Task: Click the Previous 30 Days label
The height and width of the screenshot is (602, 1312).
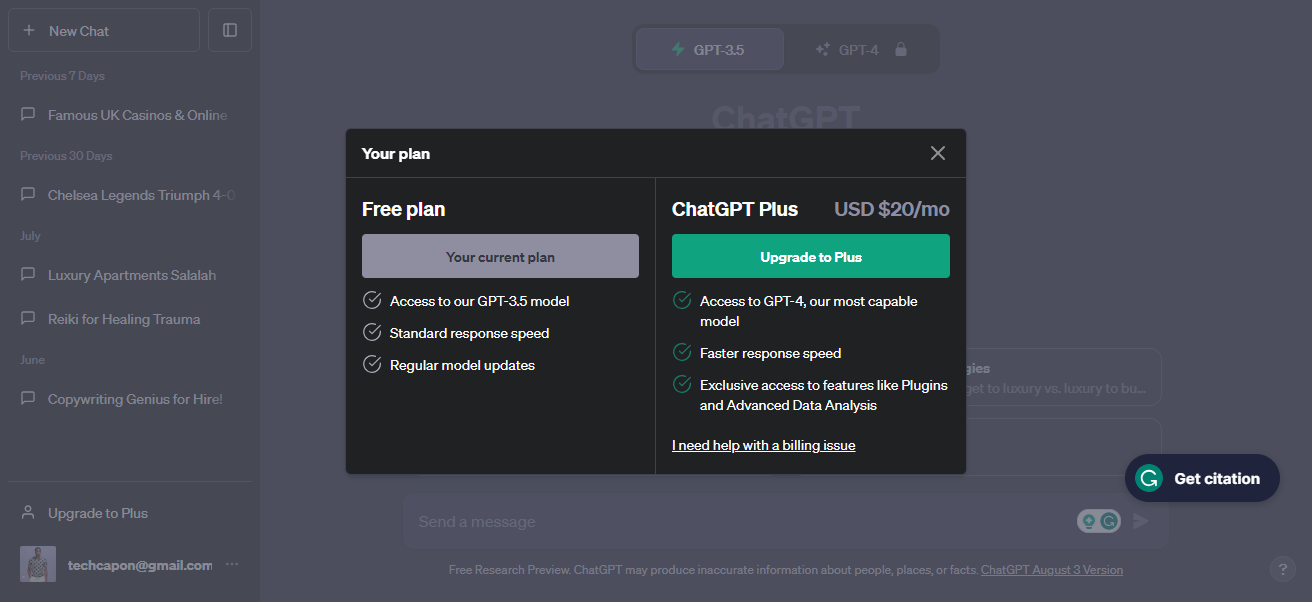Action: pyautogui.click(x=66, y=156)
